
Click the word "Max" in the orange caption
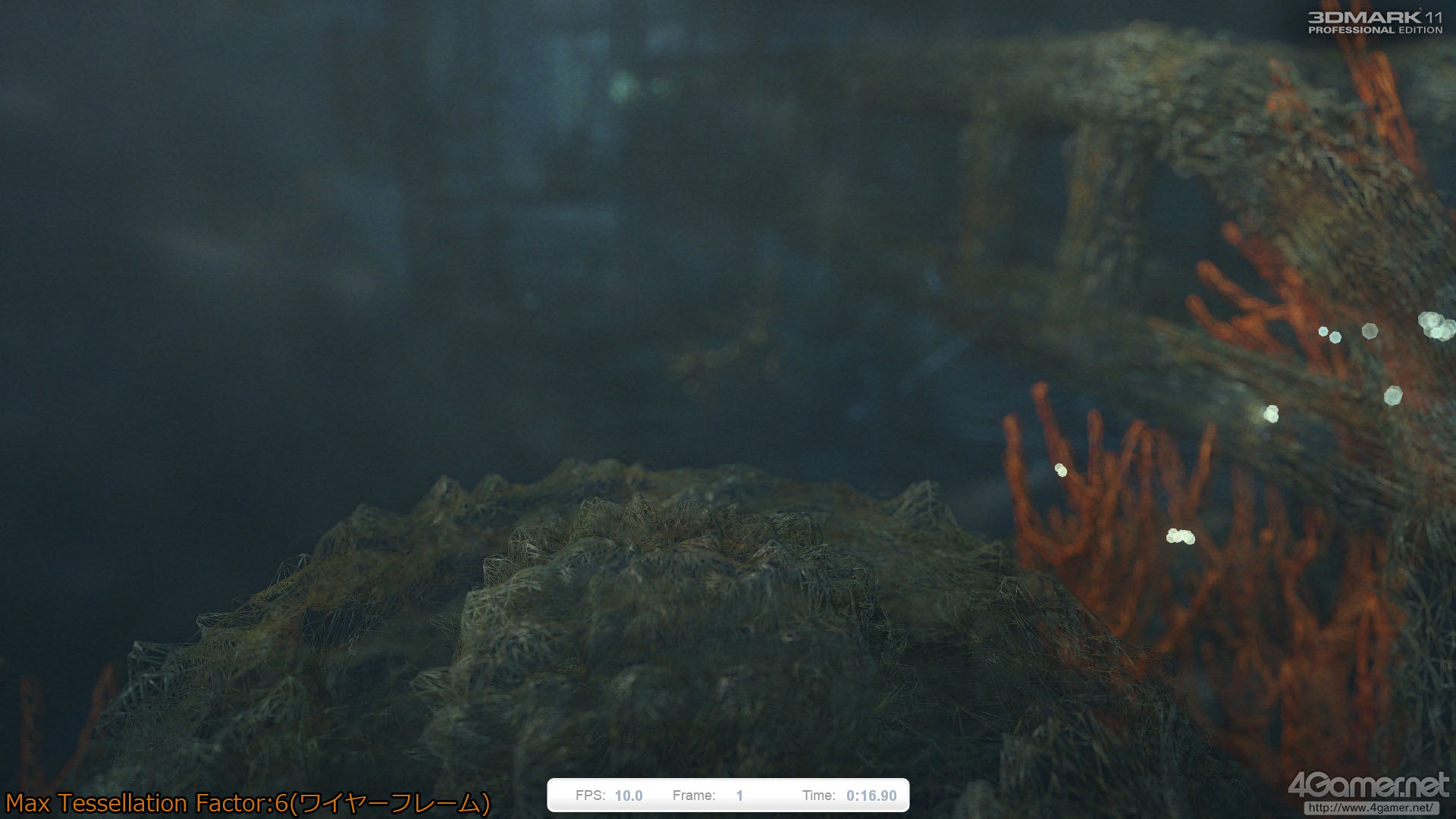tap(28, 803)
